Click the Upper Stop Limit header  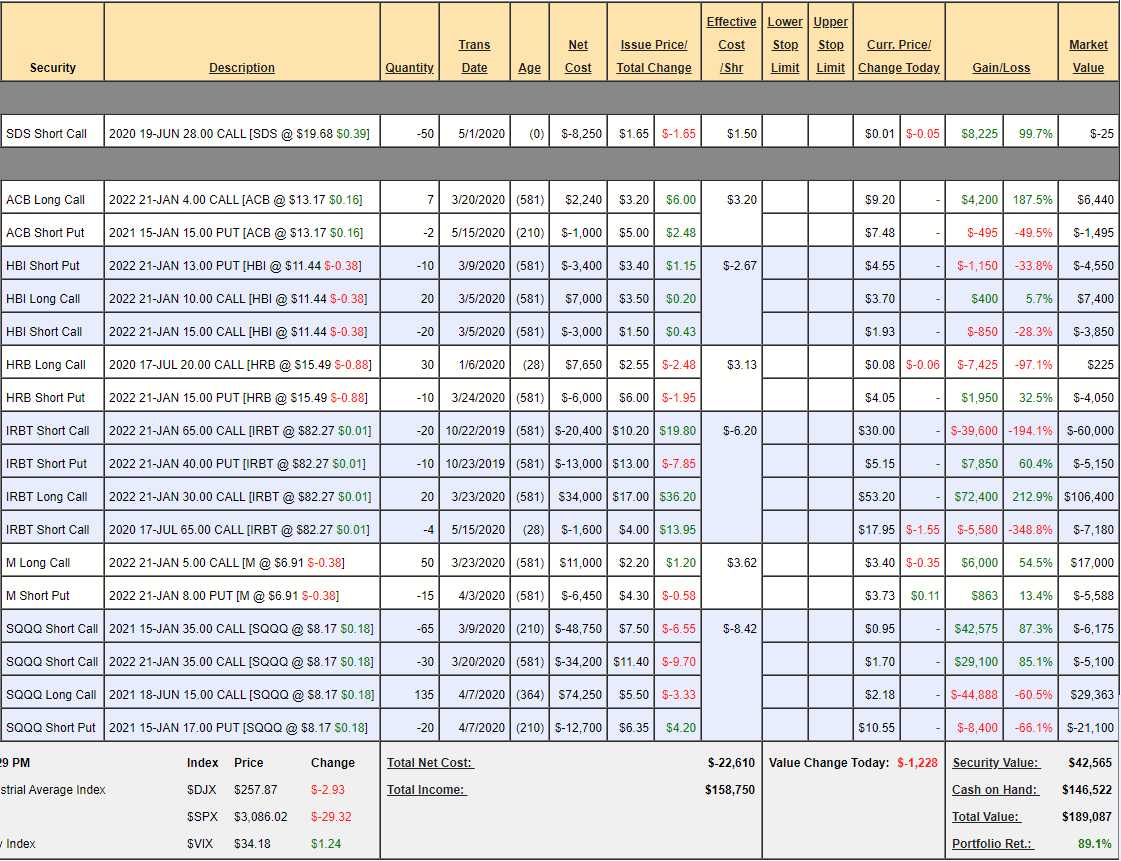pos(830,45)
